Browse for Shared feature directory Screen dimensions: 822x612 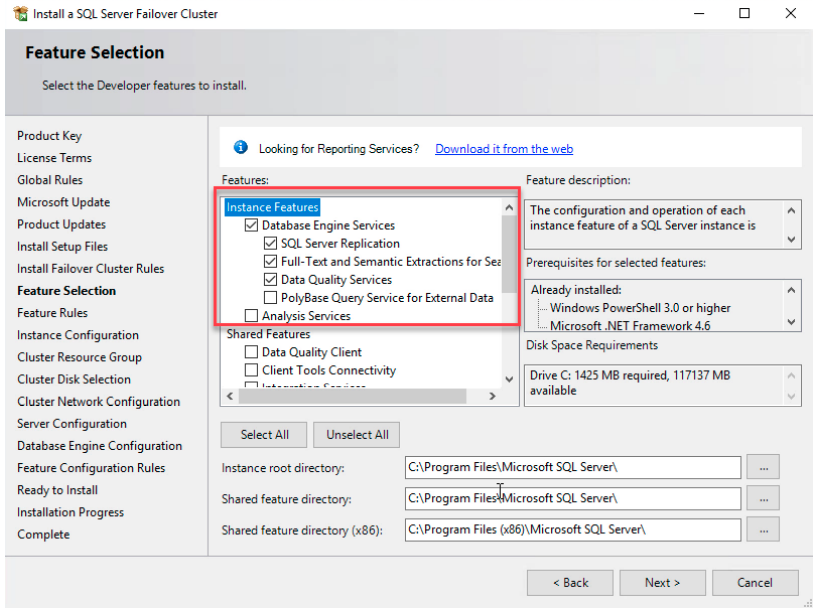[x=763, y=498]
